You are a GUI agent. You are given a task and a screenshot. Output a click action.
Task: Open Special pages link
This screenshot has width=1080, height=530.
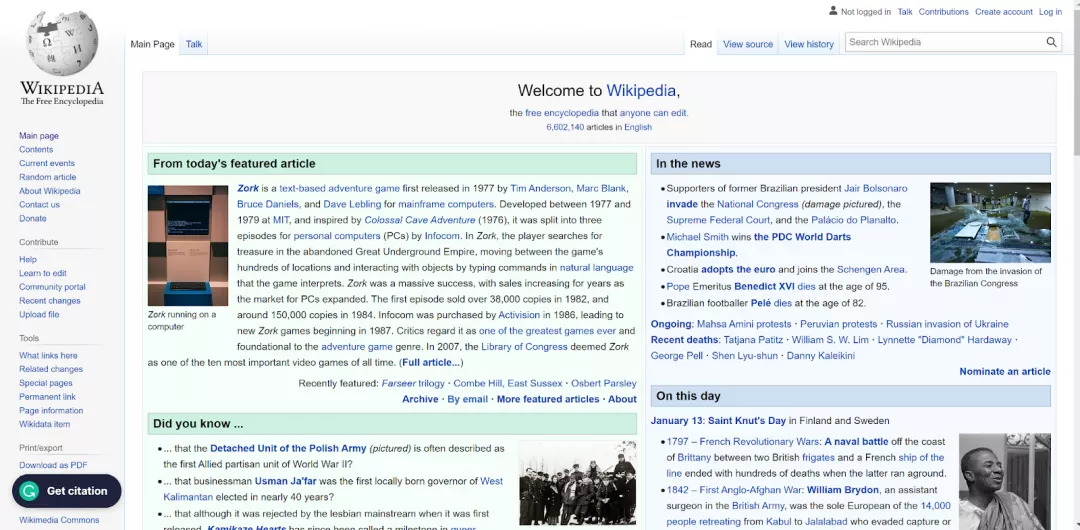tap(45, 383)
